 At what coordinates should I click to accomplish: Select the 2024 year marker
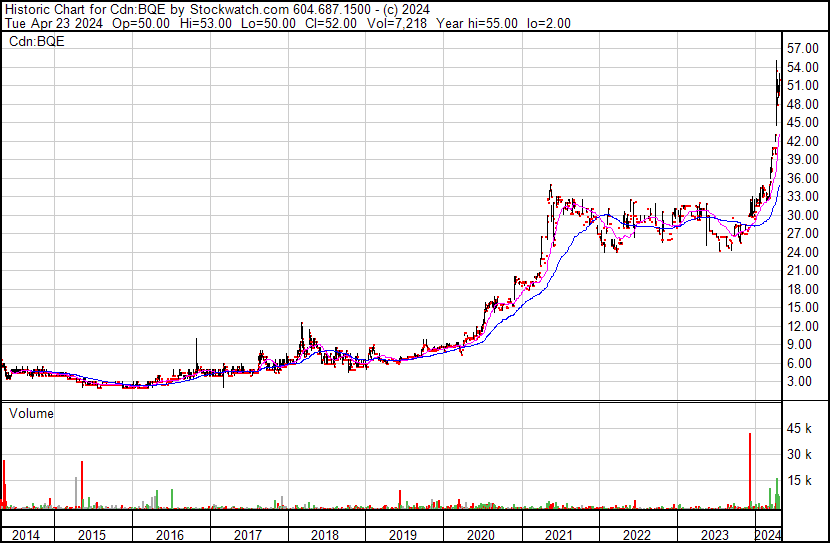pos(768,535)
